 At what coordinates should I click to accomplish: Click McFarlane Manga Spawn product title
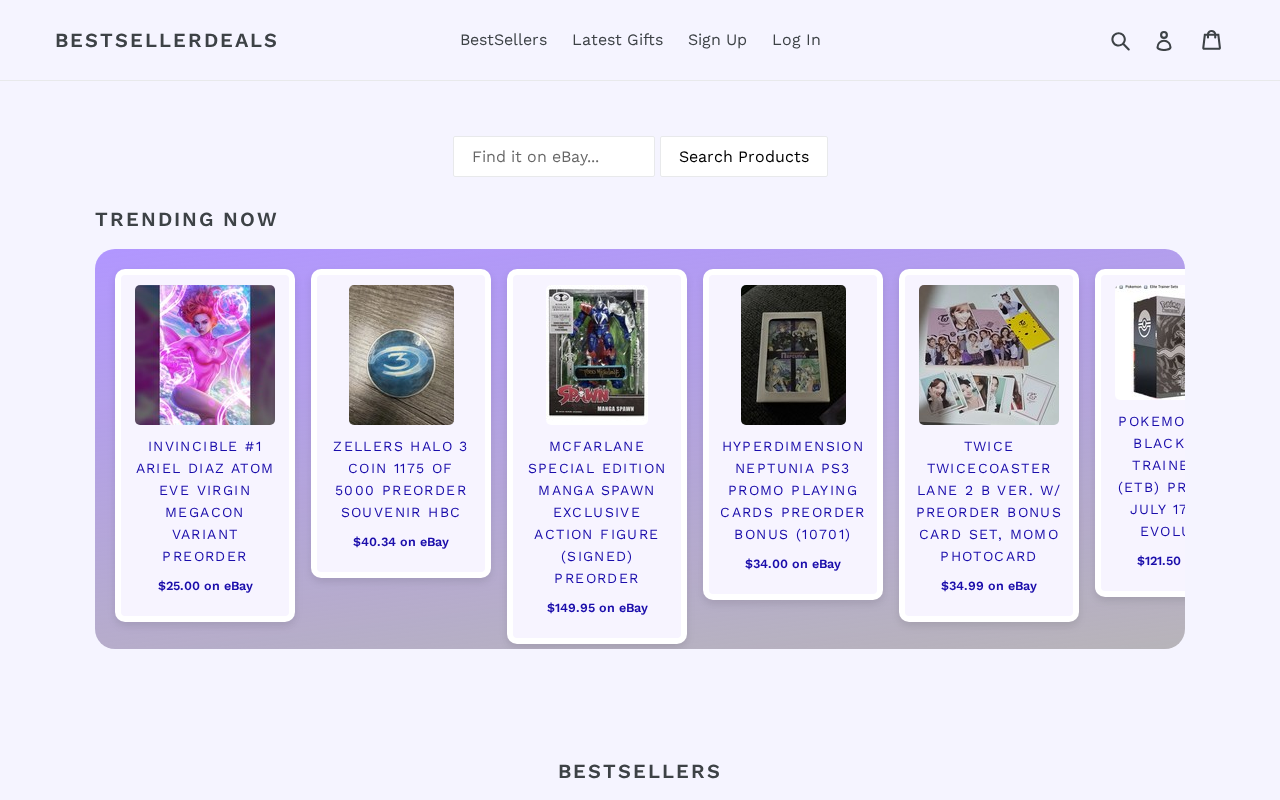point(597,512)
